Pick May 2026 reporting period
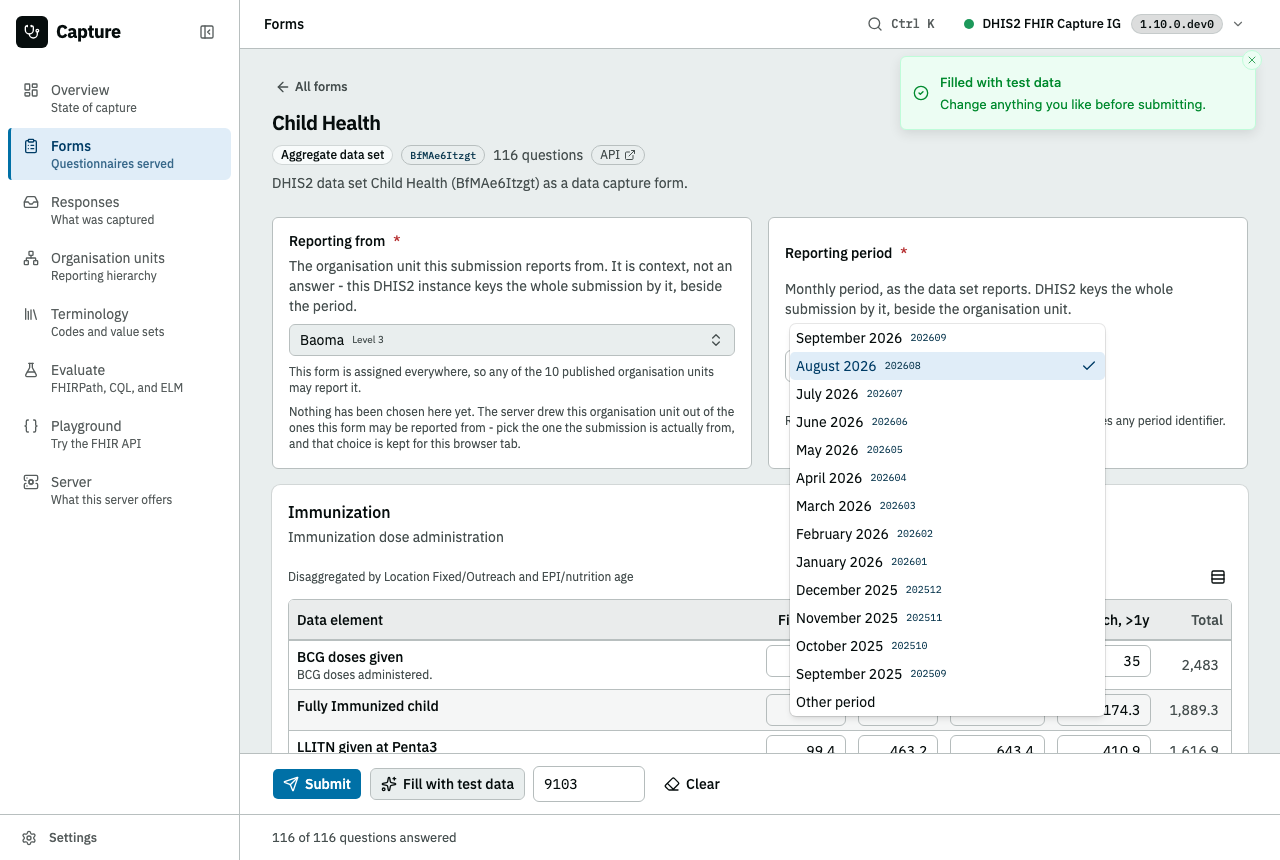This screenshot has width=1280, height=860. [x=947, y=450]
